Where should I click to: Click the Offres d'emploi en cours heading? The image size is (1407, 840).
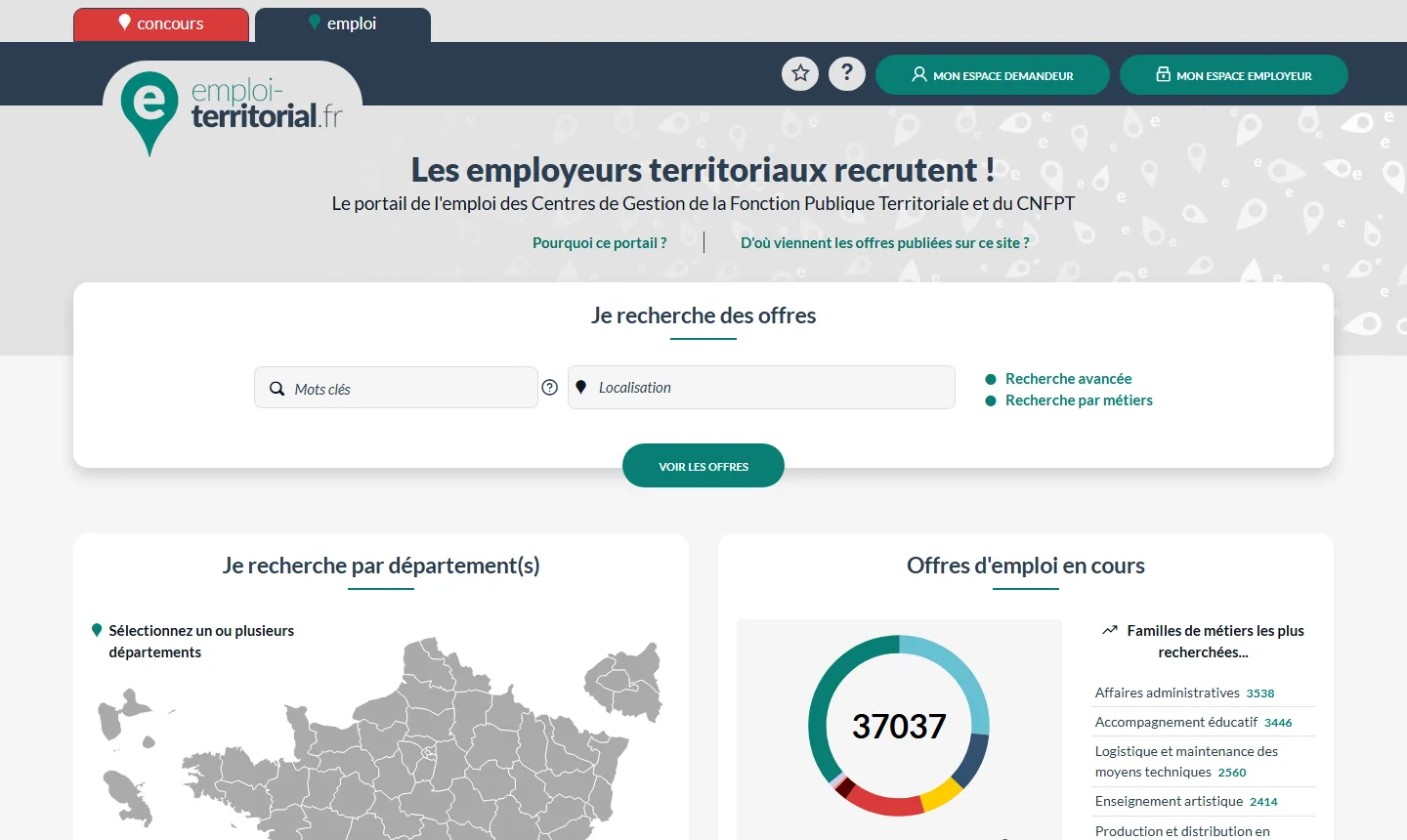click(x=1026, y=566)
